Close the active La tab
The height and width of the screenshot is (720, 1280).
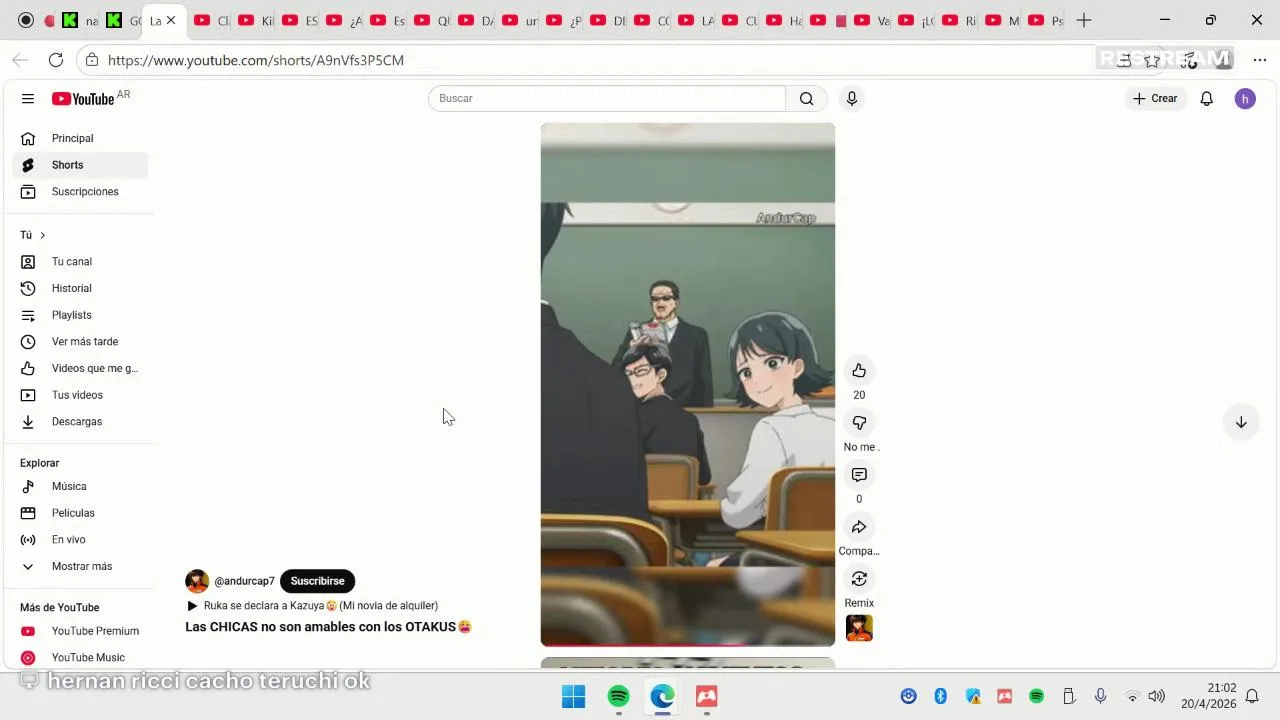pyautogui.click(x=171, y=20)
